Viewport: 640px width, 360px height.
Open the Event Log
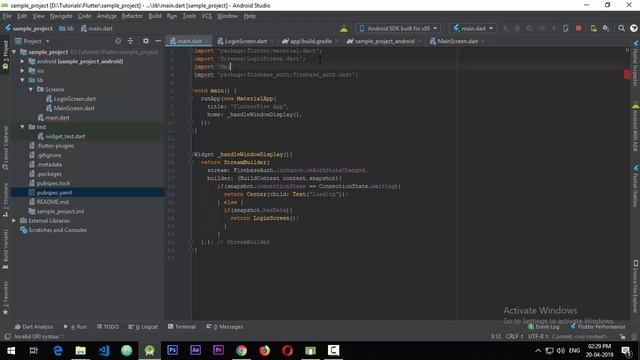[544, 327]
